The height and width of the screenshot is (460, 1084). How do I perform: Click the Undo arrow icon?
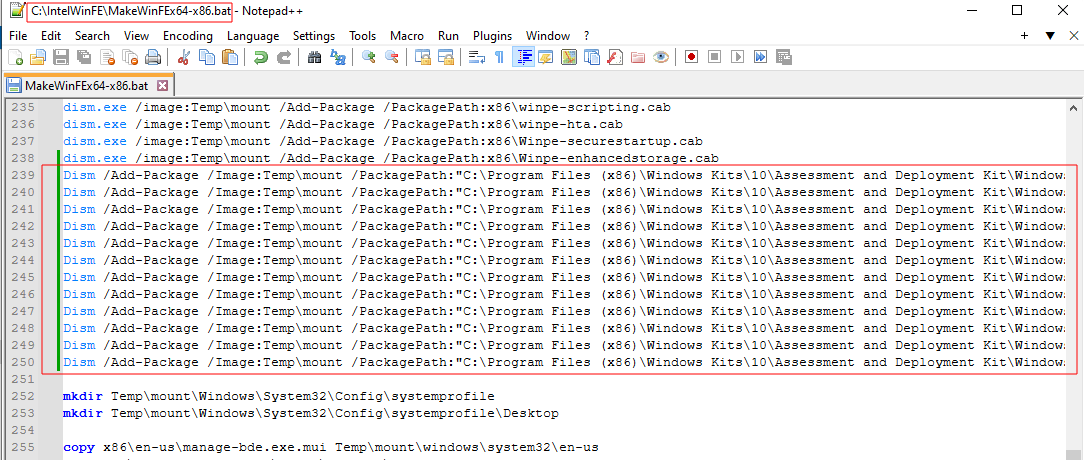pos(260,57)
